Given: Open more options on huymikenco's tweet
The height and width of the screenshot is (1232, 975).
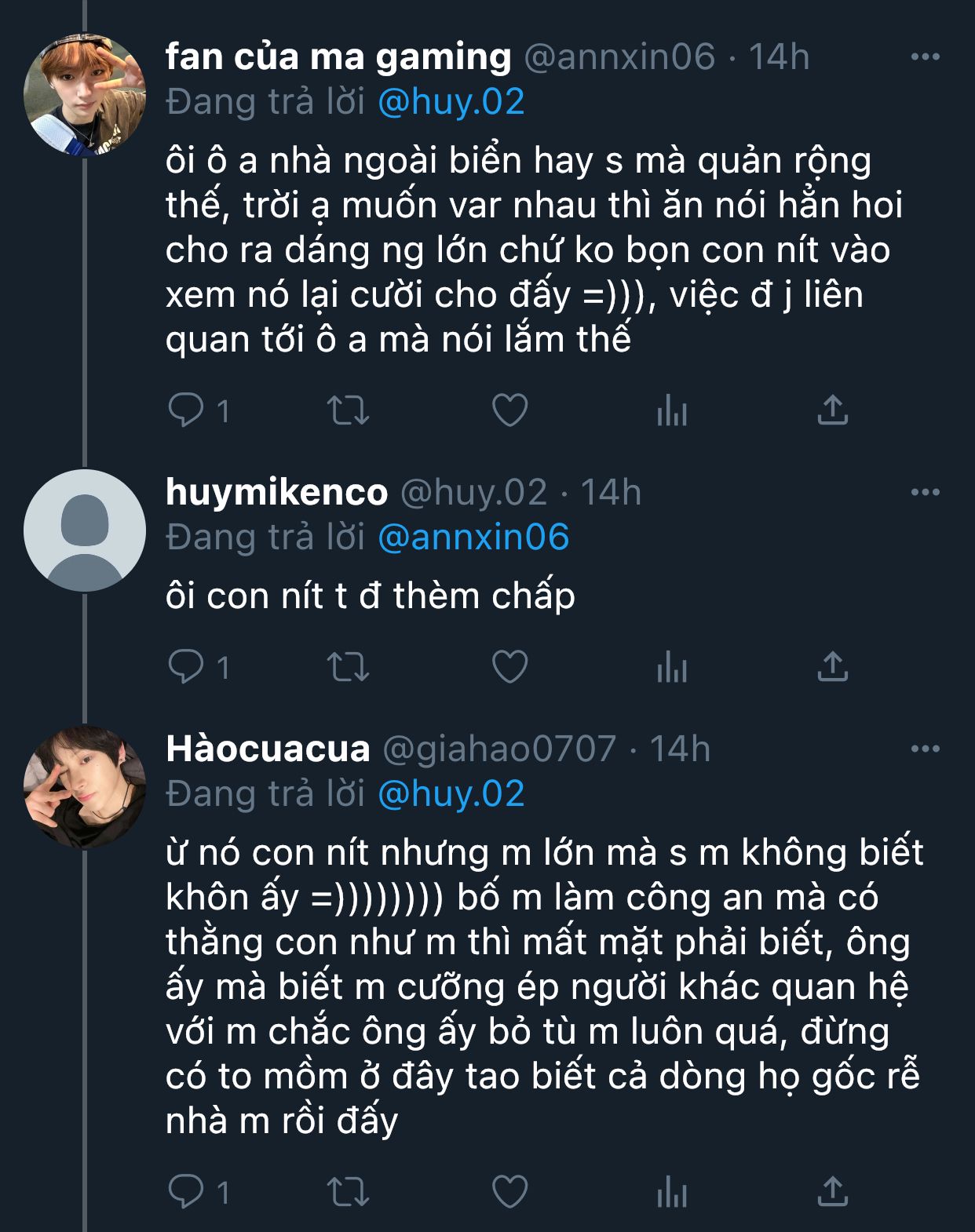Looking at the screenshot, I should 925,492.
